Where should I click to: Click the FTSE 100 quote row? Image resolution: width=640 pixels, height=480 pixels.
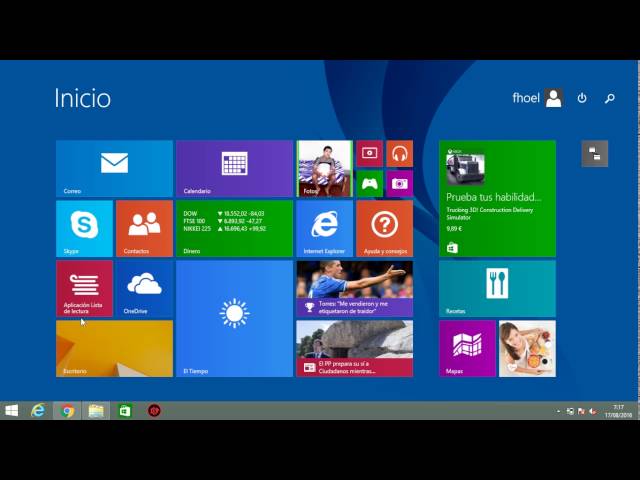point(222,221)
